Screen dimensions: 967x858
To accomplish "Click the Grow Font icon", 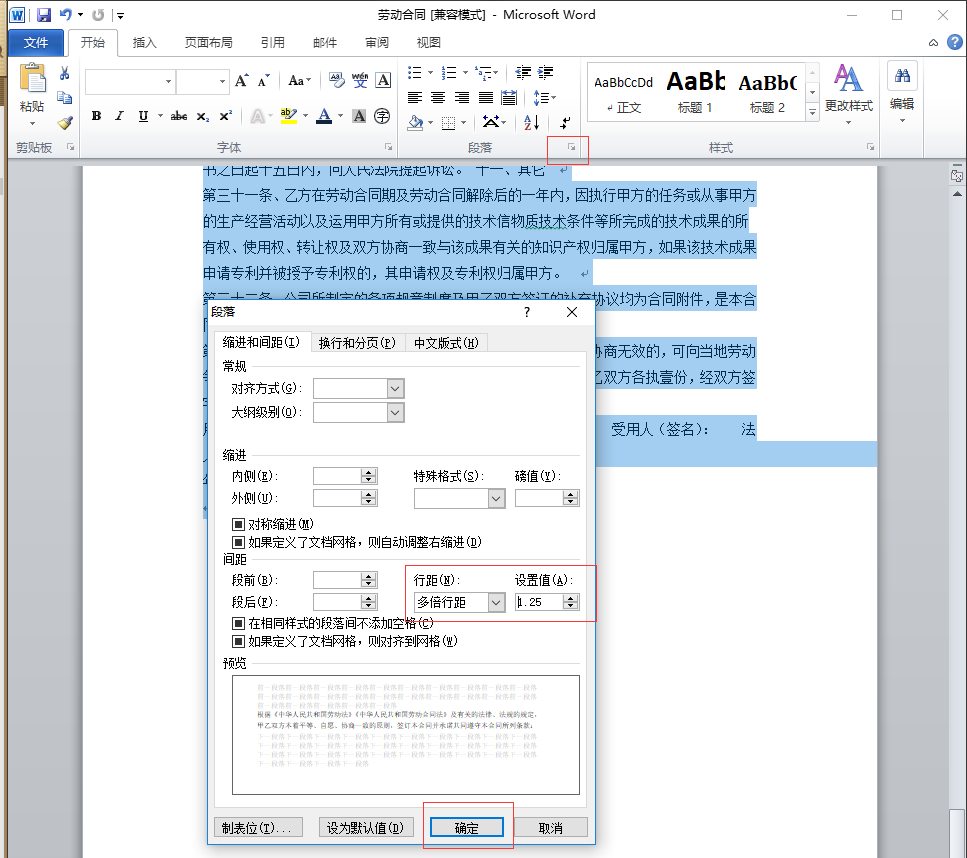I will tap(241, 81).
